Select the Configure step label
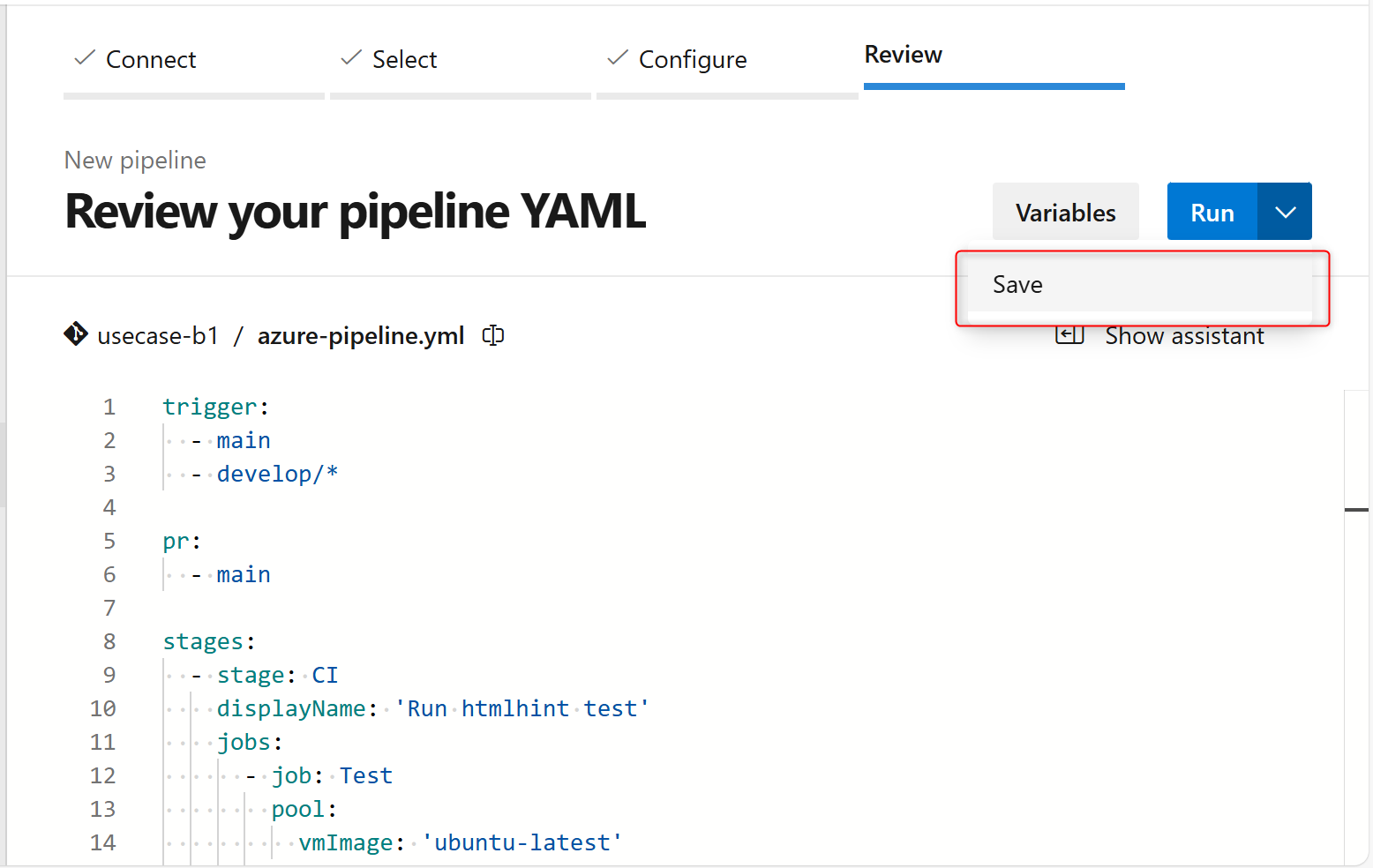 coord(693,59)
